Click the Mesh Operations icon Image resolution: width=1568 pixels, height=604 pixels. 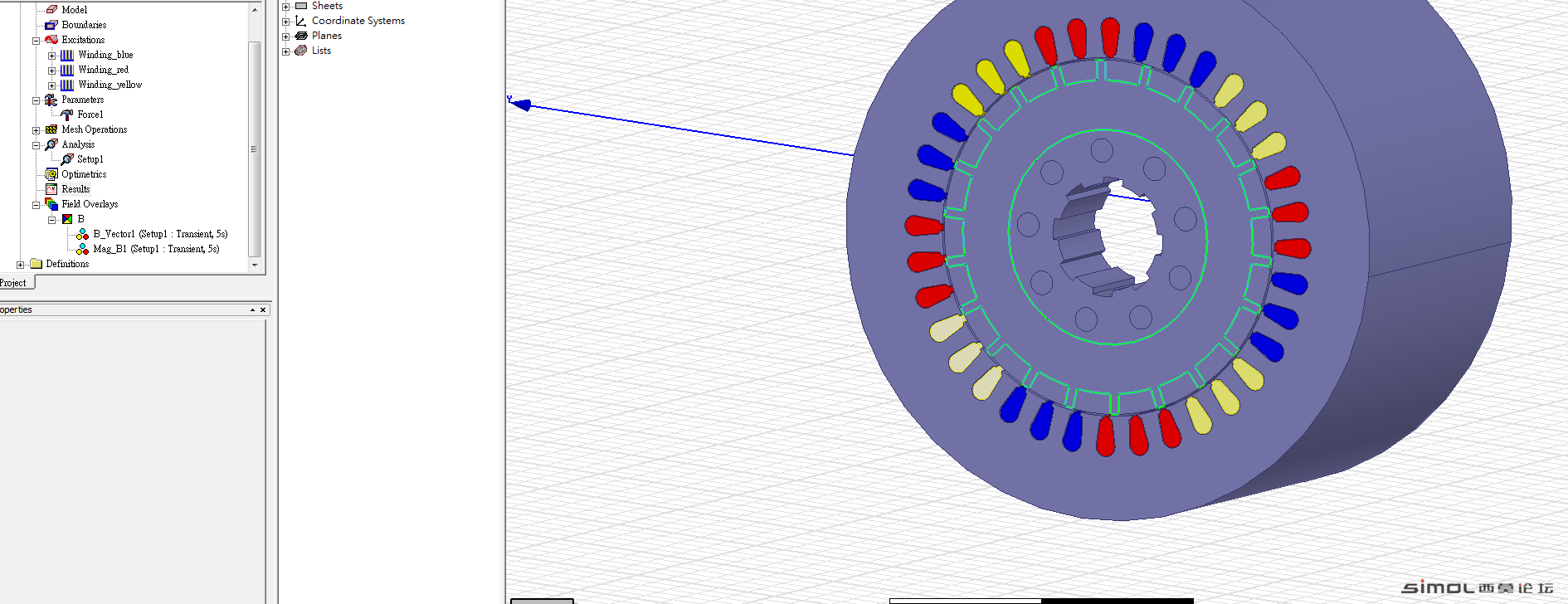pos(51,129)
